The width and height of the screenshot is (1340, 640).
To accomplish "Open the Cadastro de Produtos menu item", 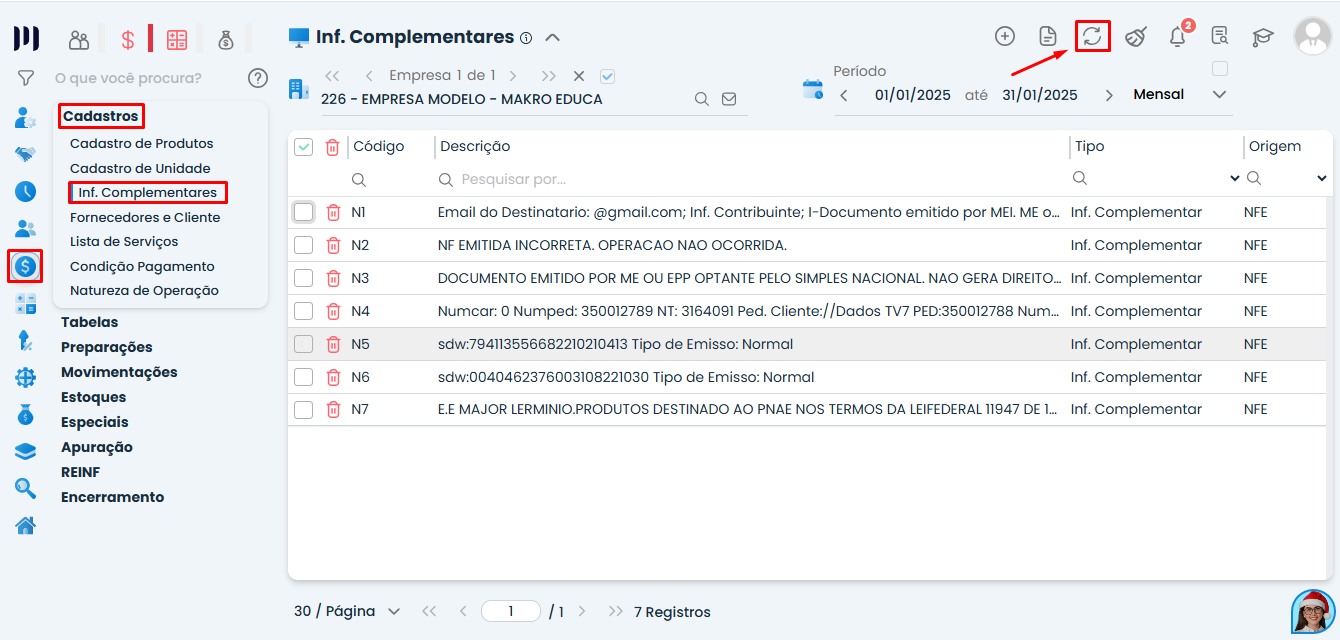I will pos(141,143).
